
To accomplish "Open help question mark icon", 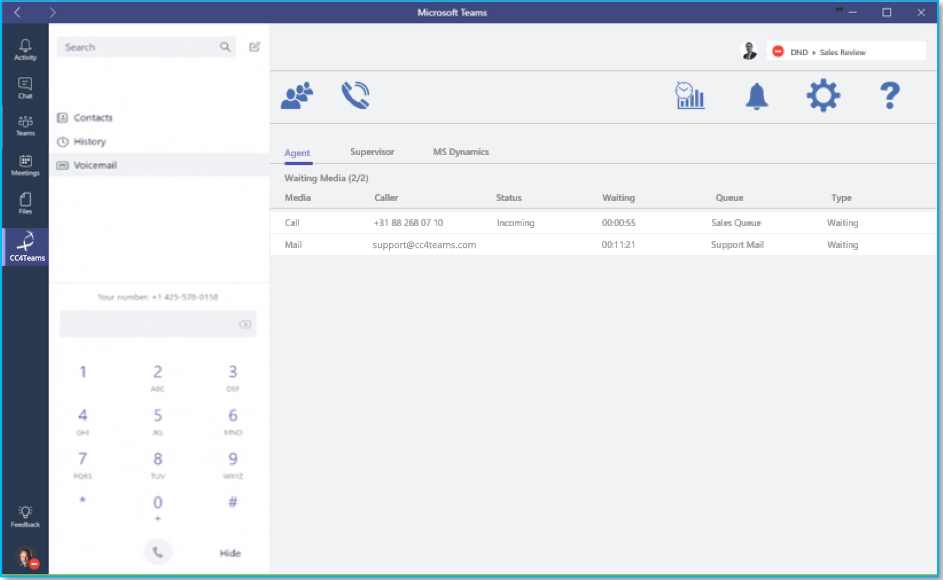I will click(889, 95).
